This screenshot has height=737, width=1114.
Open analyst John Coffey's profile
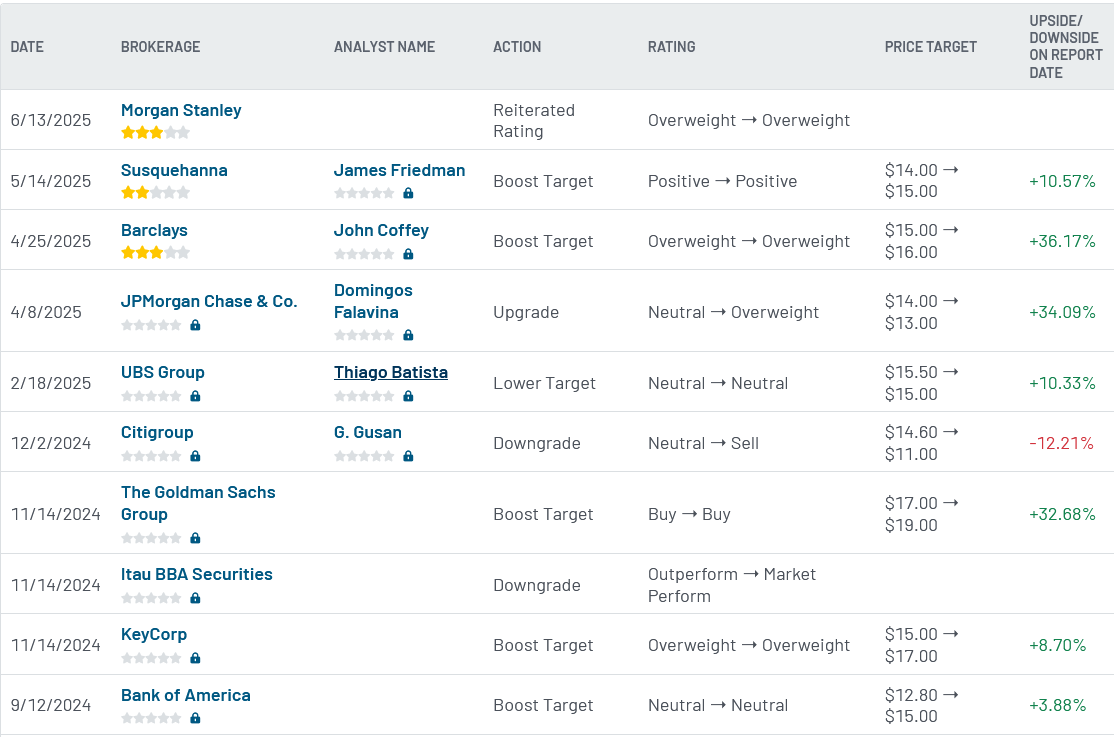(x=382, y=230)
